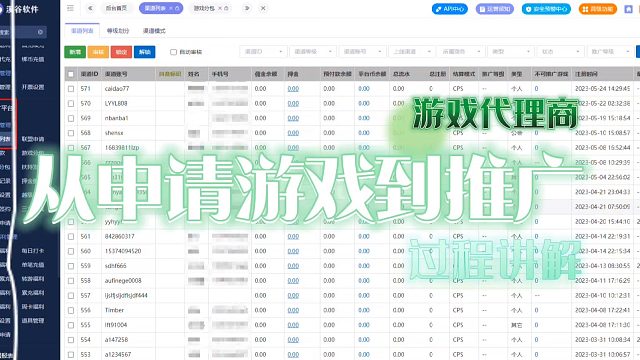Click CPS cell in row 557
This screenshot has width=640, height=360.
(458, 296)
